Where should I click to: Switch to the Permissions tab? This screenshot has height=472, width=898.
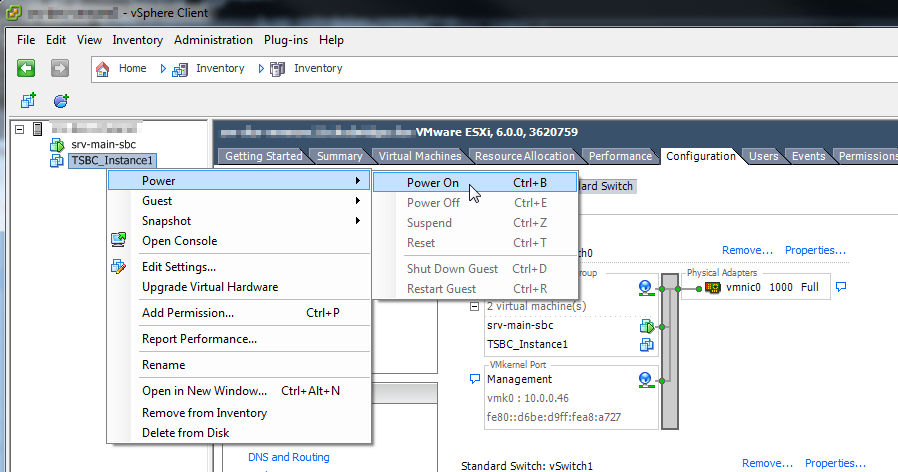[x=868, y=156]
